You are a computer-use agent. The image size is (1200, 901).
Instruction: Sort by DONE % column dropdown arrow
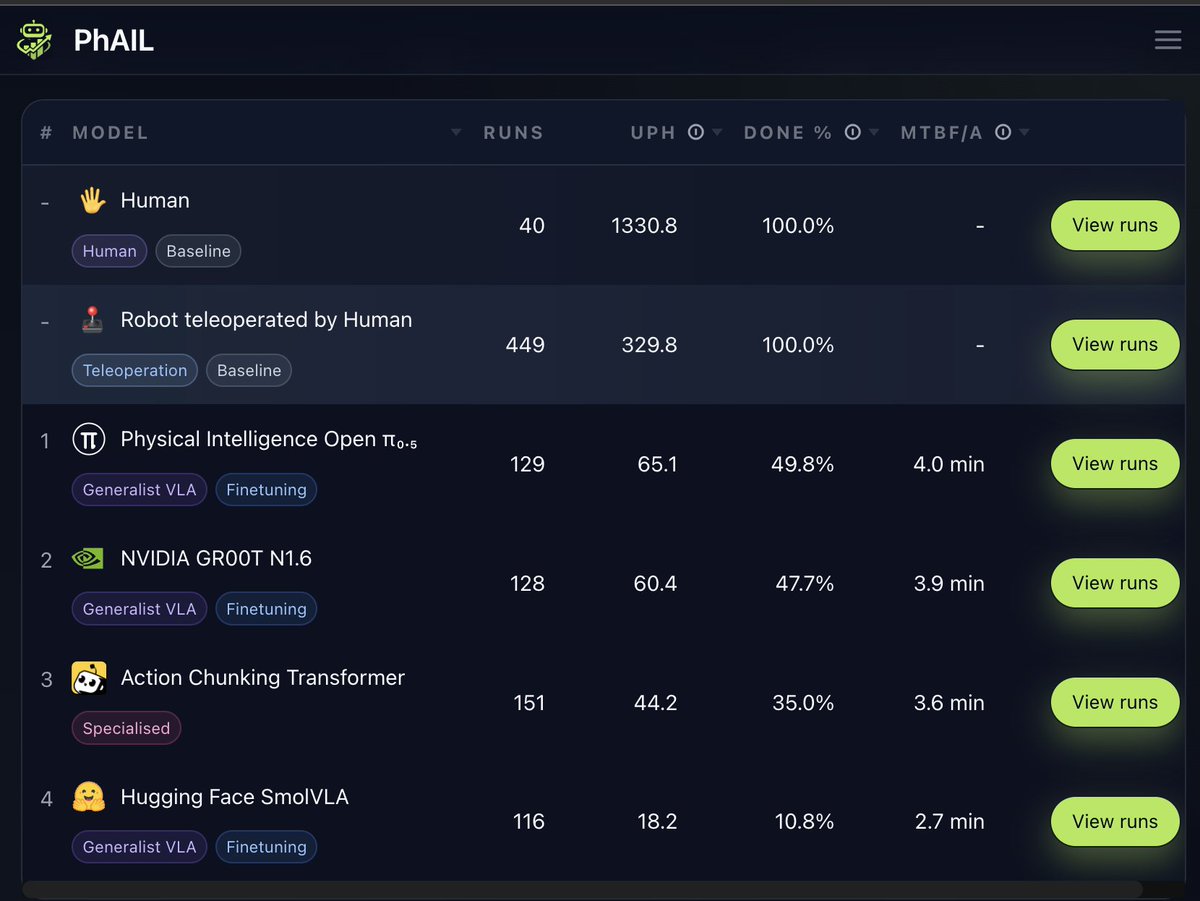pyautogui.click(x=873, y=133)
